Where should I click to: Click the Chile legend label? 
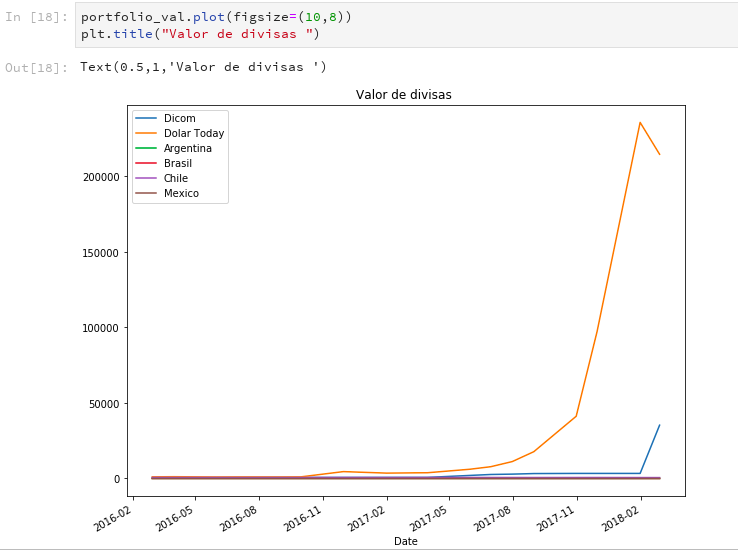point(176,178)
